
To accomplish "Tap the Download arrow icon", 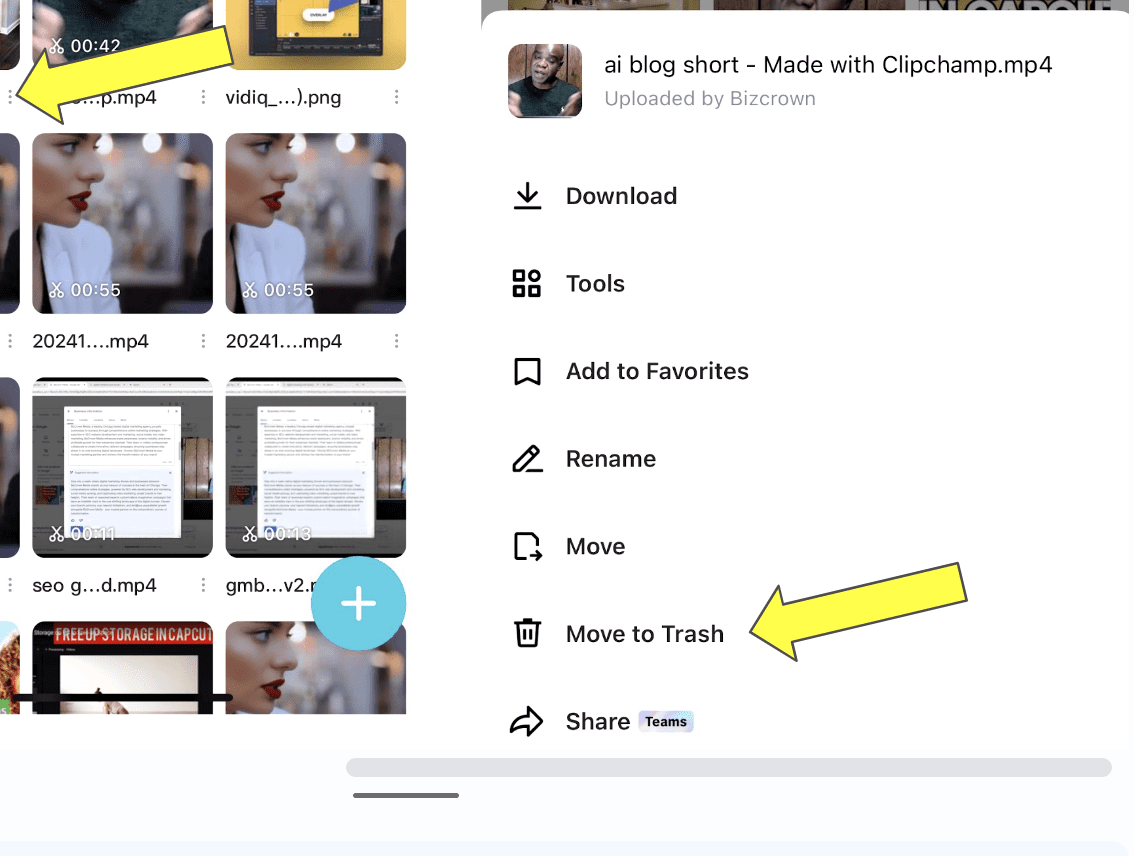I will coord(527,196).
